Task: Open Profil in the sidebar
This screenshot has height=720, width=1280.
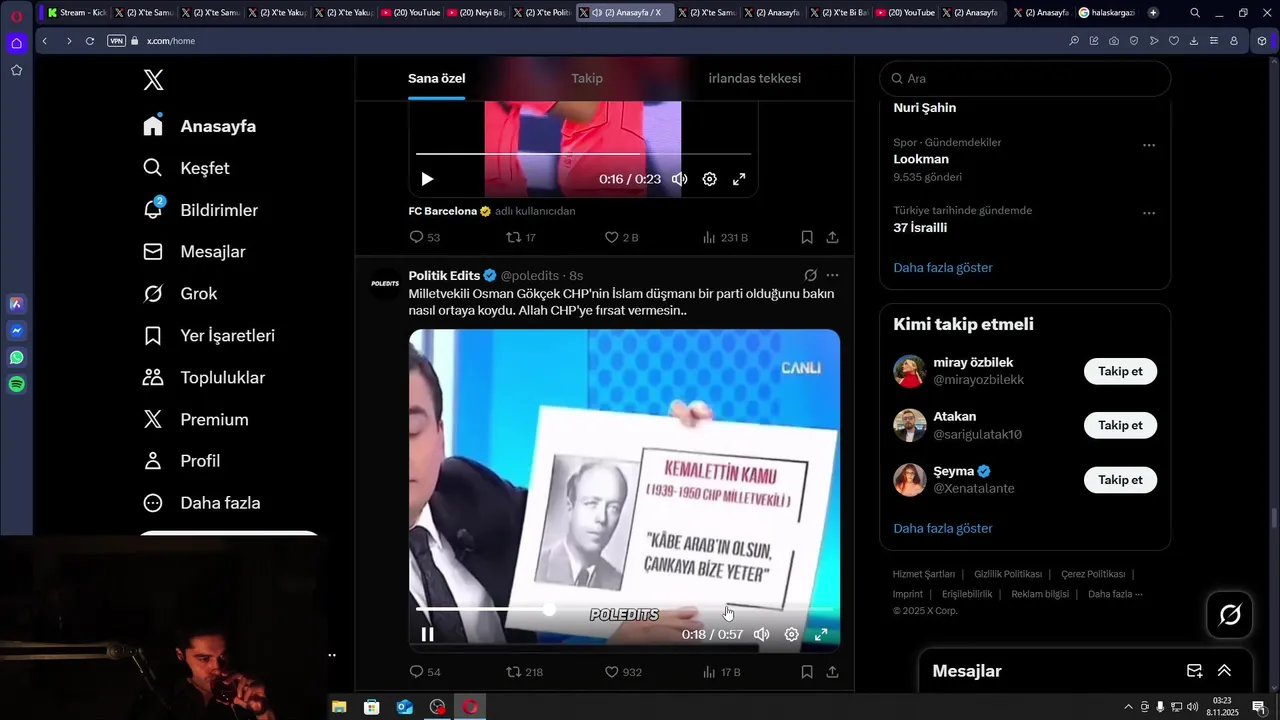Action: pos(181,461)
